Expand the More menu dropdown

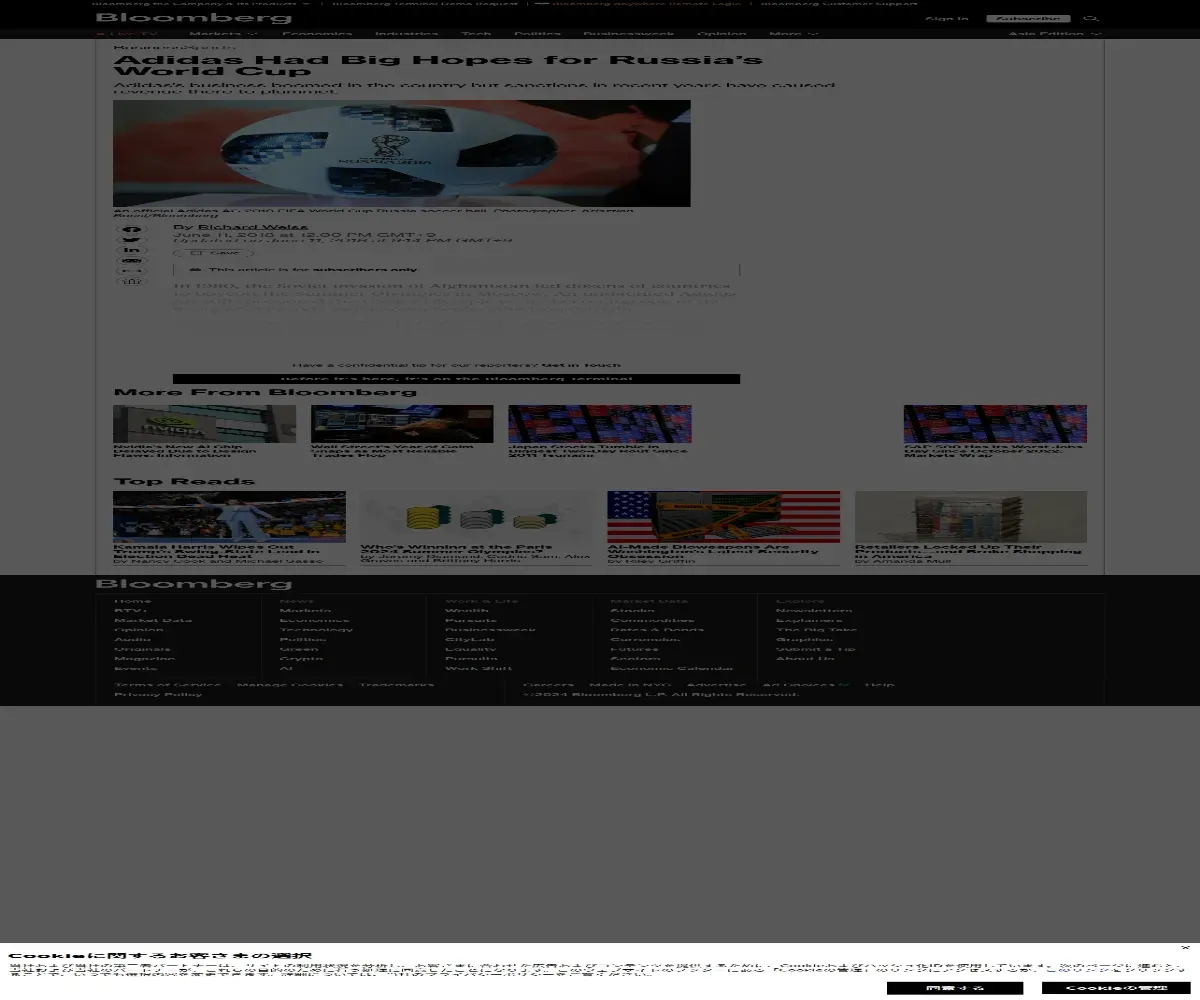point(794,34)
